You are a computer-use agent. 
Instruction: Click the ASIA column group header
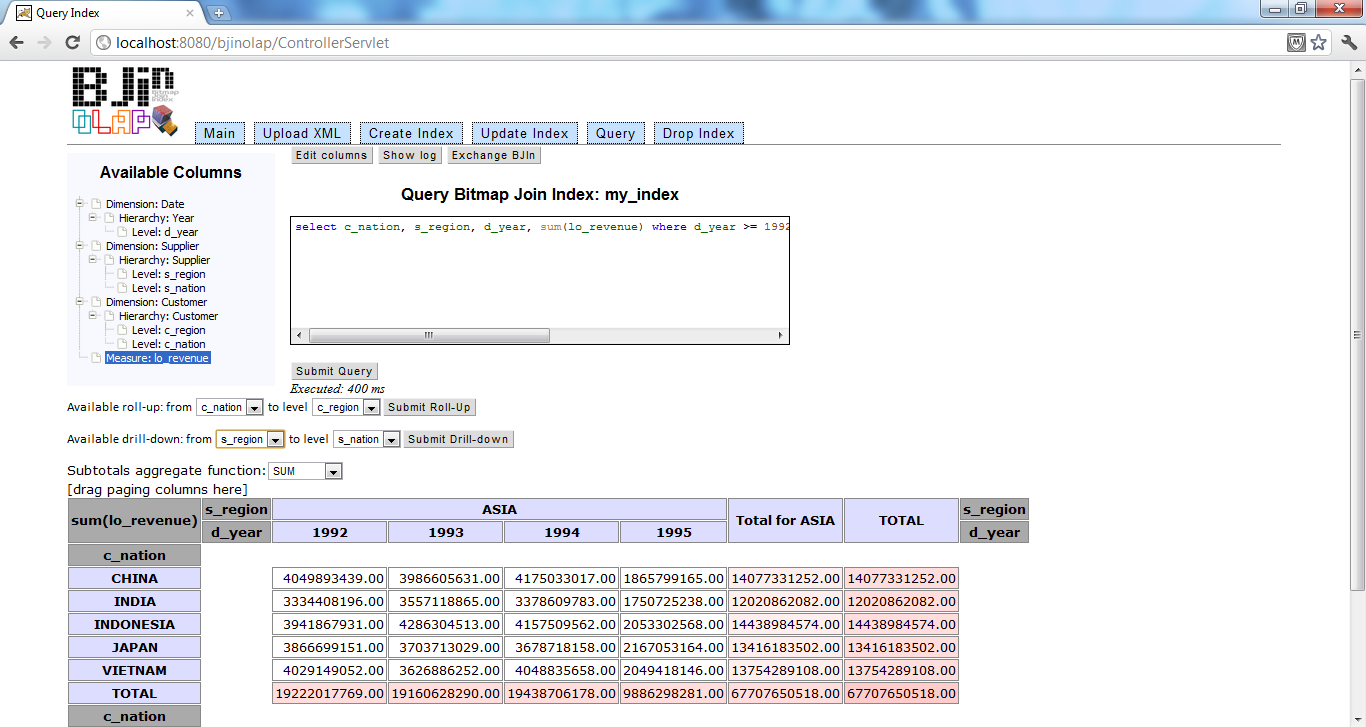coord(499,509)
